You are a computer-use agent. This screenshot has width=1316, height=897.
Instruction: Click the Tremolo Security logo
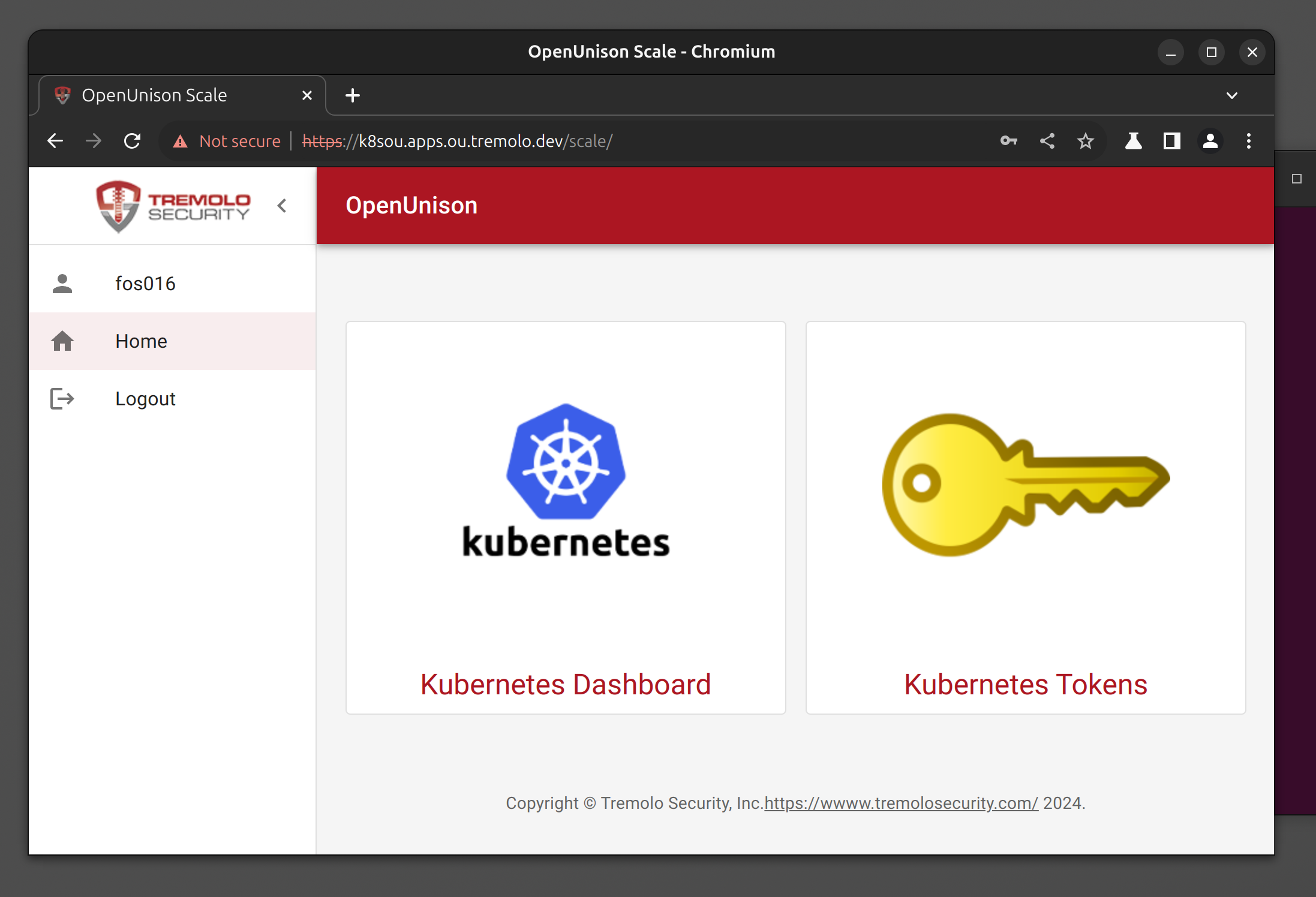[x=173, y=206]
